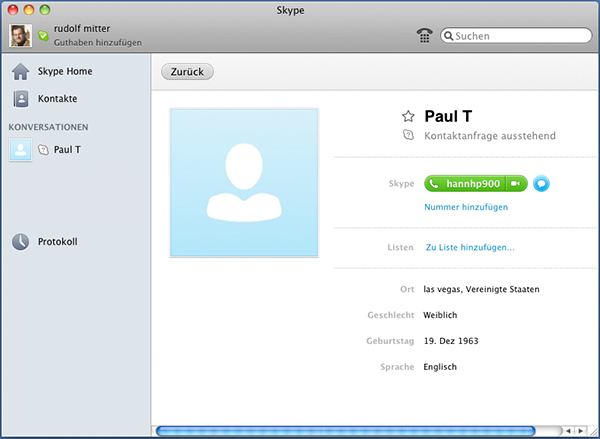
Task: Click Zu Liste hinzufügen... link
Action: (470, 248)
